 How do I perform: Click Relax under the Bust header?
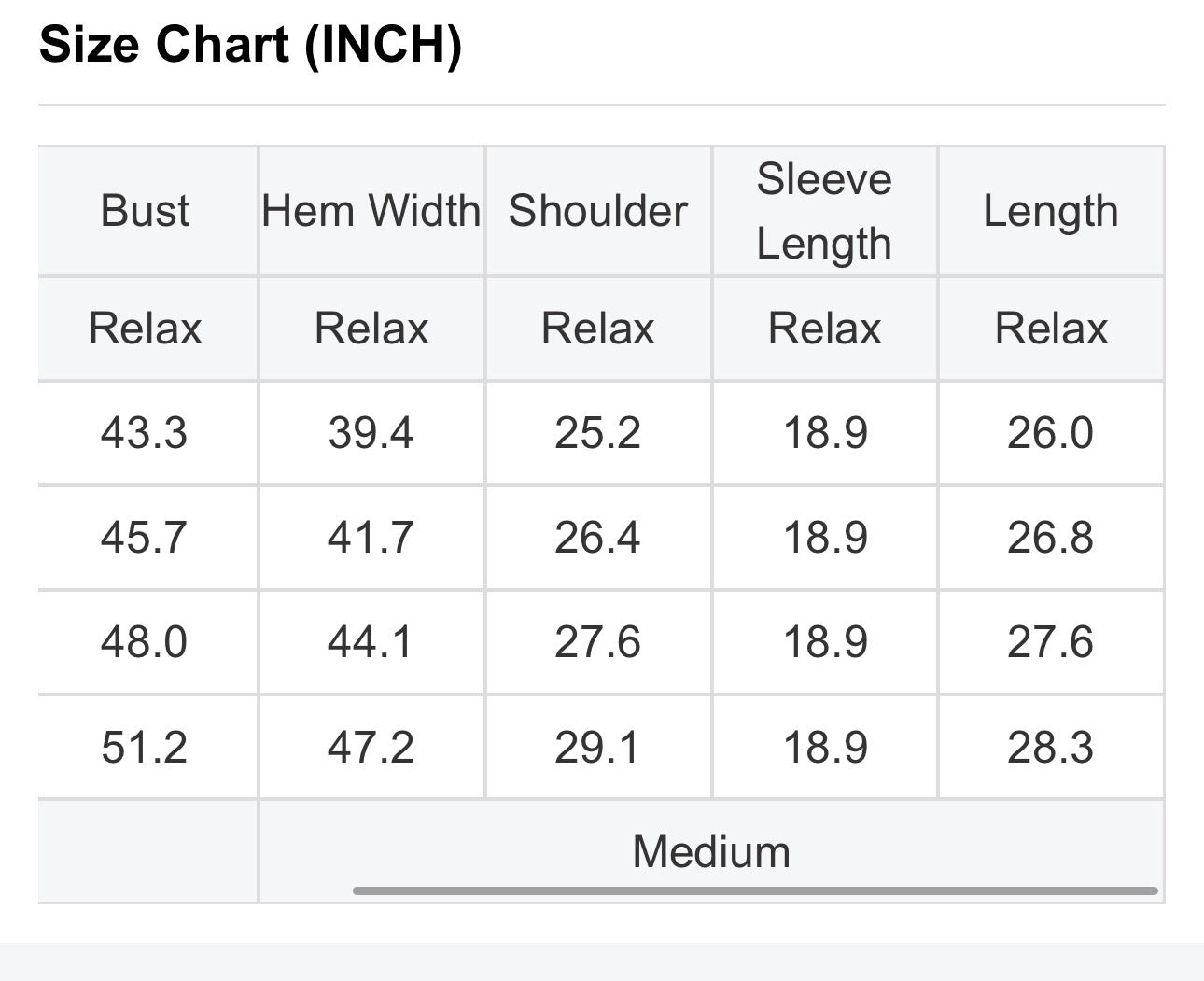[145, 329]
